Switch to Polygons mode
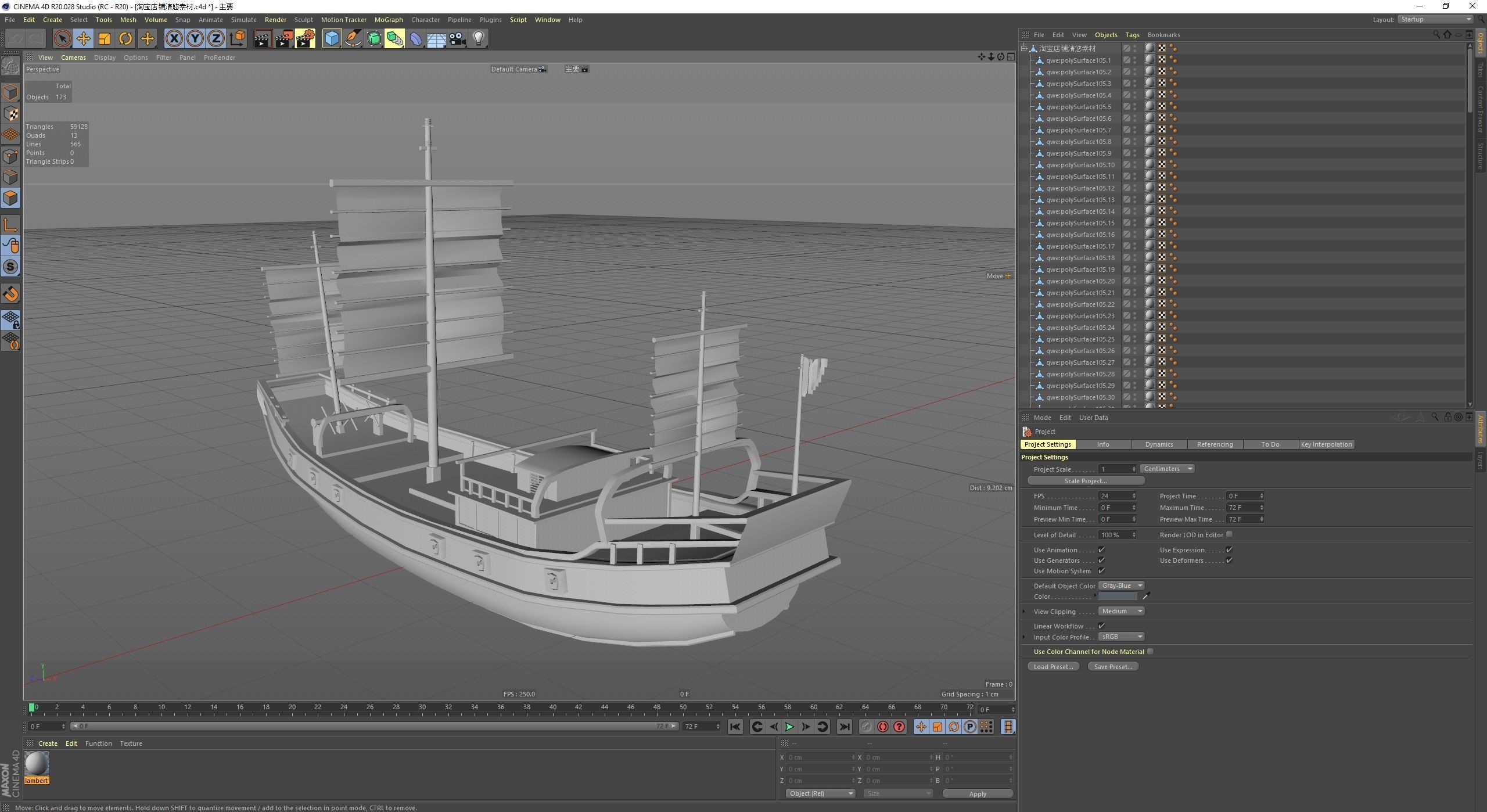Viewport: 1487px width, 812px height. click(x=10, y=198)
